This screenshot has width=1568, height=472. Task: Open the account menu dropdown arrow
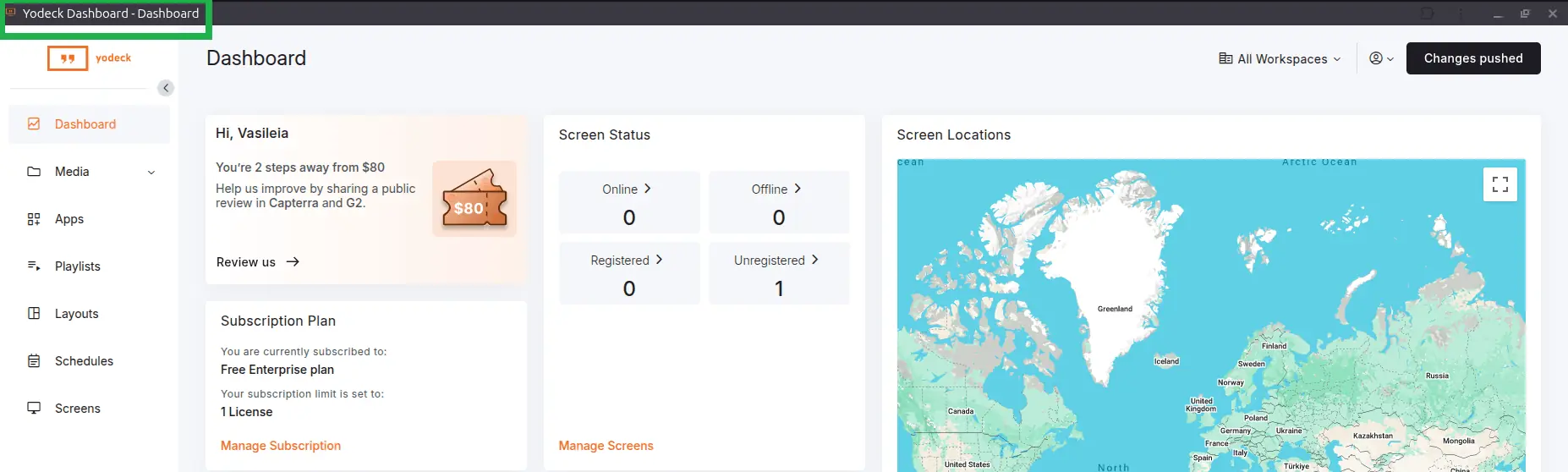[1390, 59]
